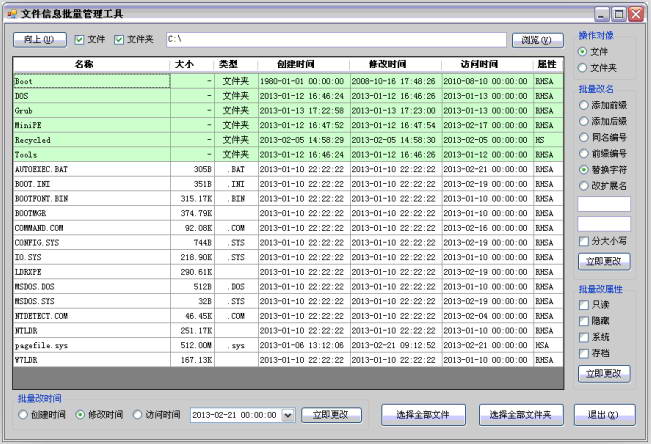Select the Tools folder row
Viewport: 651px width, 444px height.
[x=288, y=155]
